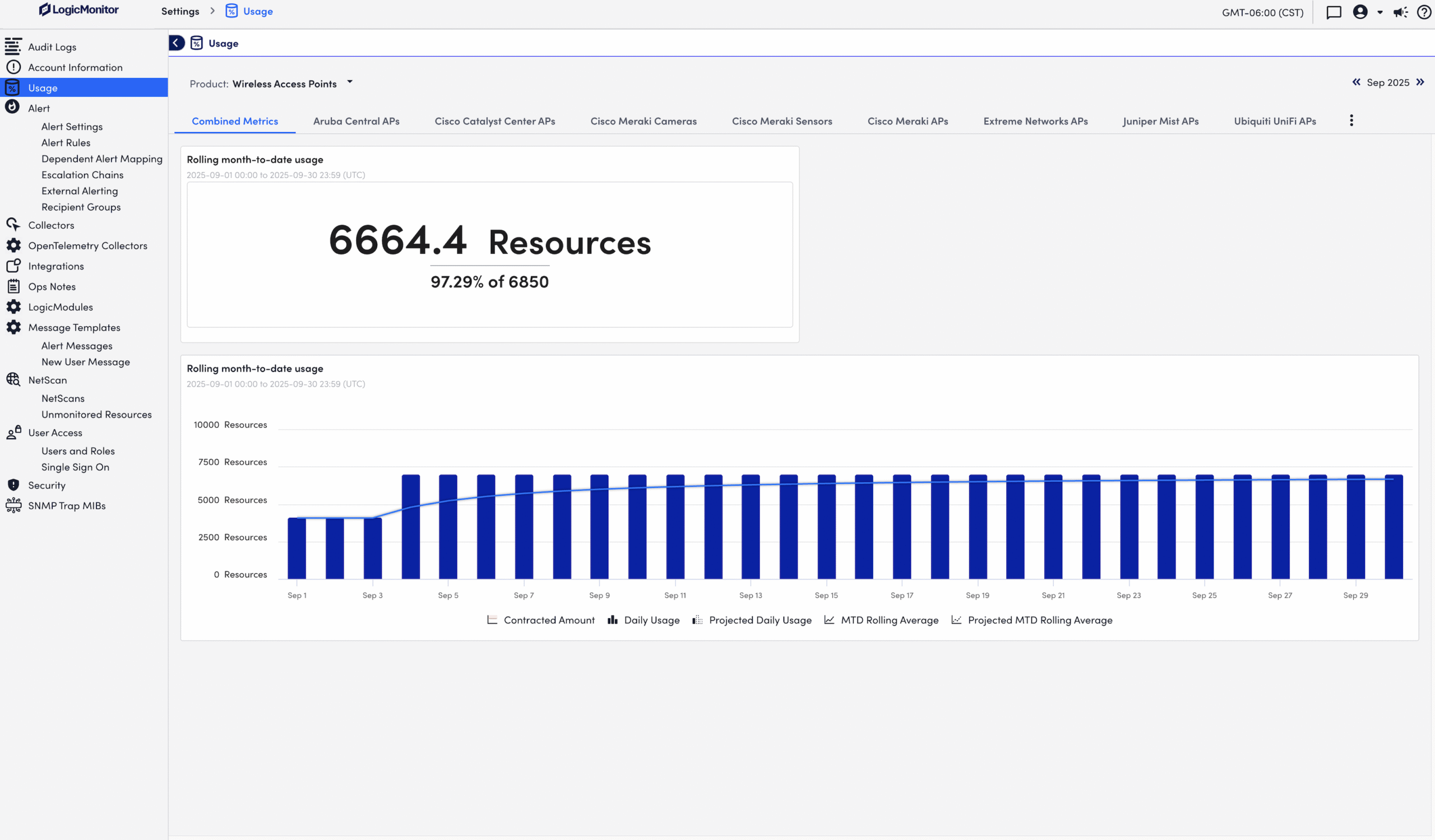Toggle Contracted Amount legend entry
This screenshot has height=840, width=1435.
click(x=541, y=620)
